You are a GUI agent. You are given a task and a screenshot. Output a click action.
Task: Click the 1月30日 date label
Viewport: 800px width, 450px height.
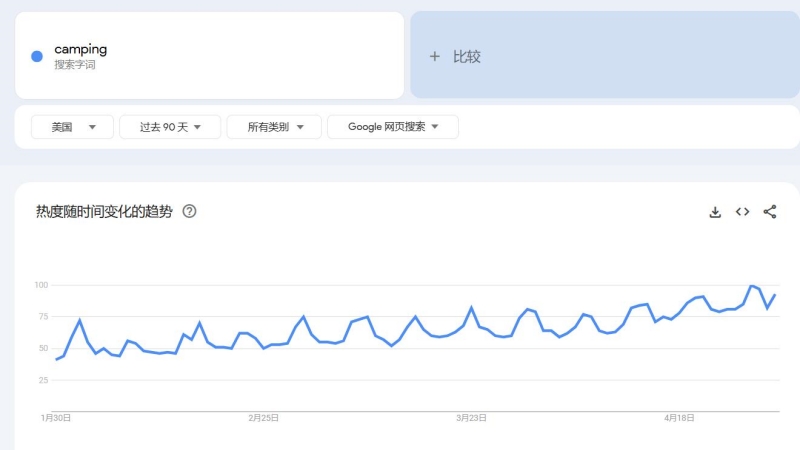tap(56, 419)
